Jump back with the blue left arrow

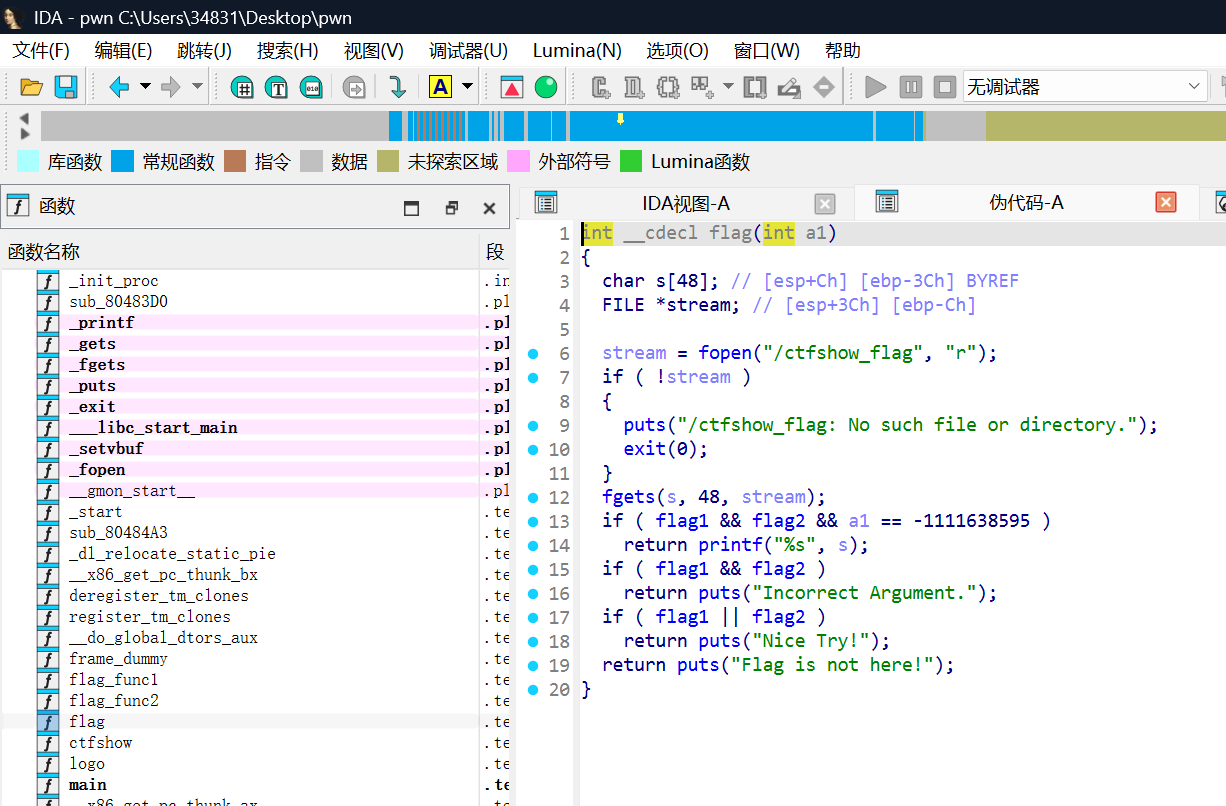pos(119,87)
